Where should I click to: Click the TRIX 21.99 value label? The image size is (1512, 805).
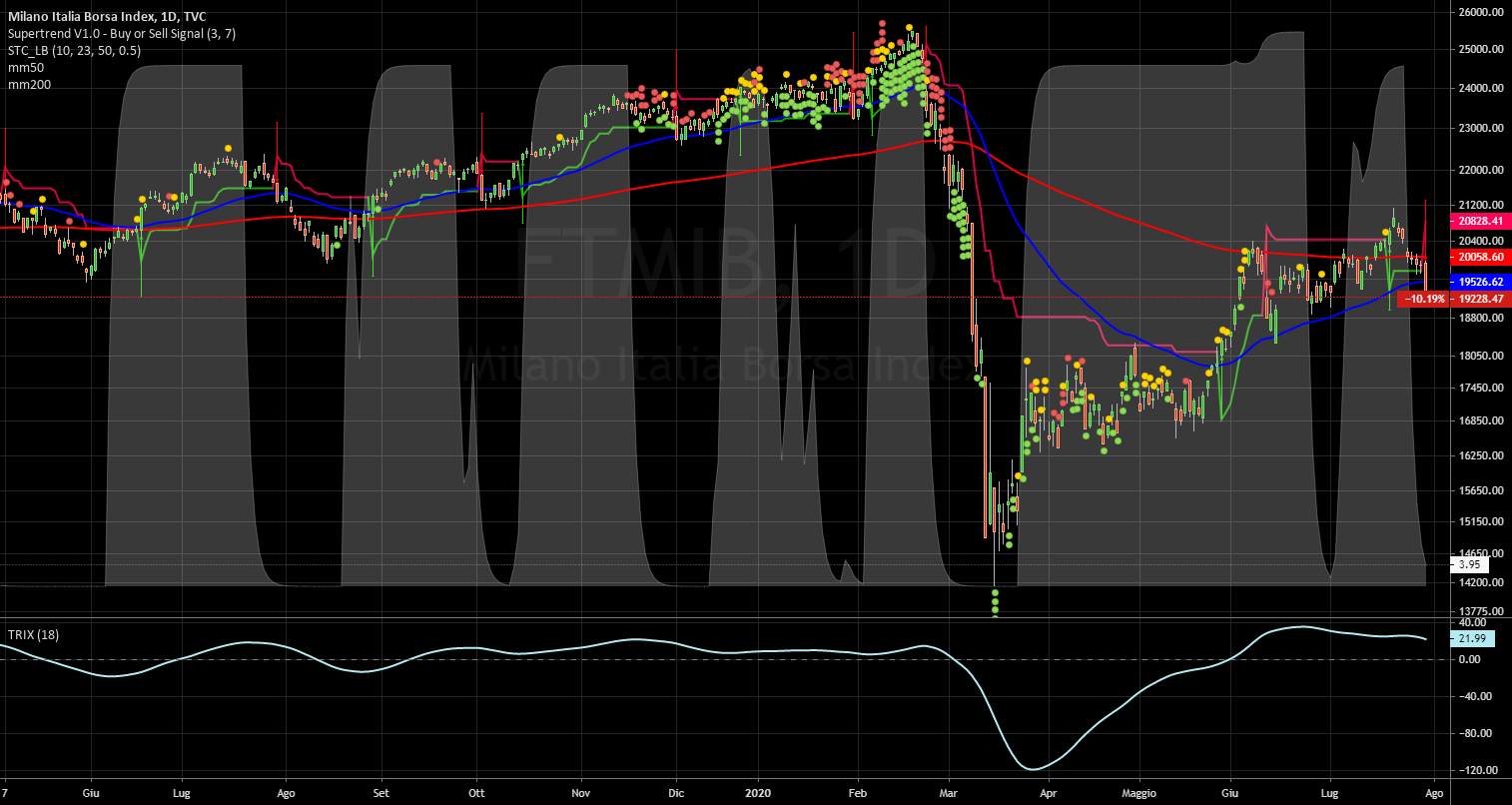1473,637
